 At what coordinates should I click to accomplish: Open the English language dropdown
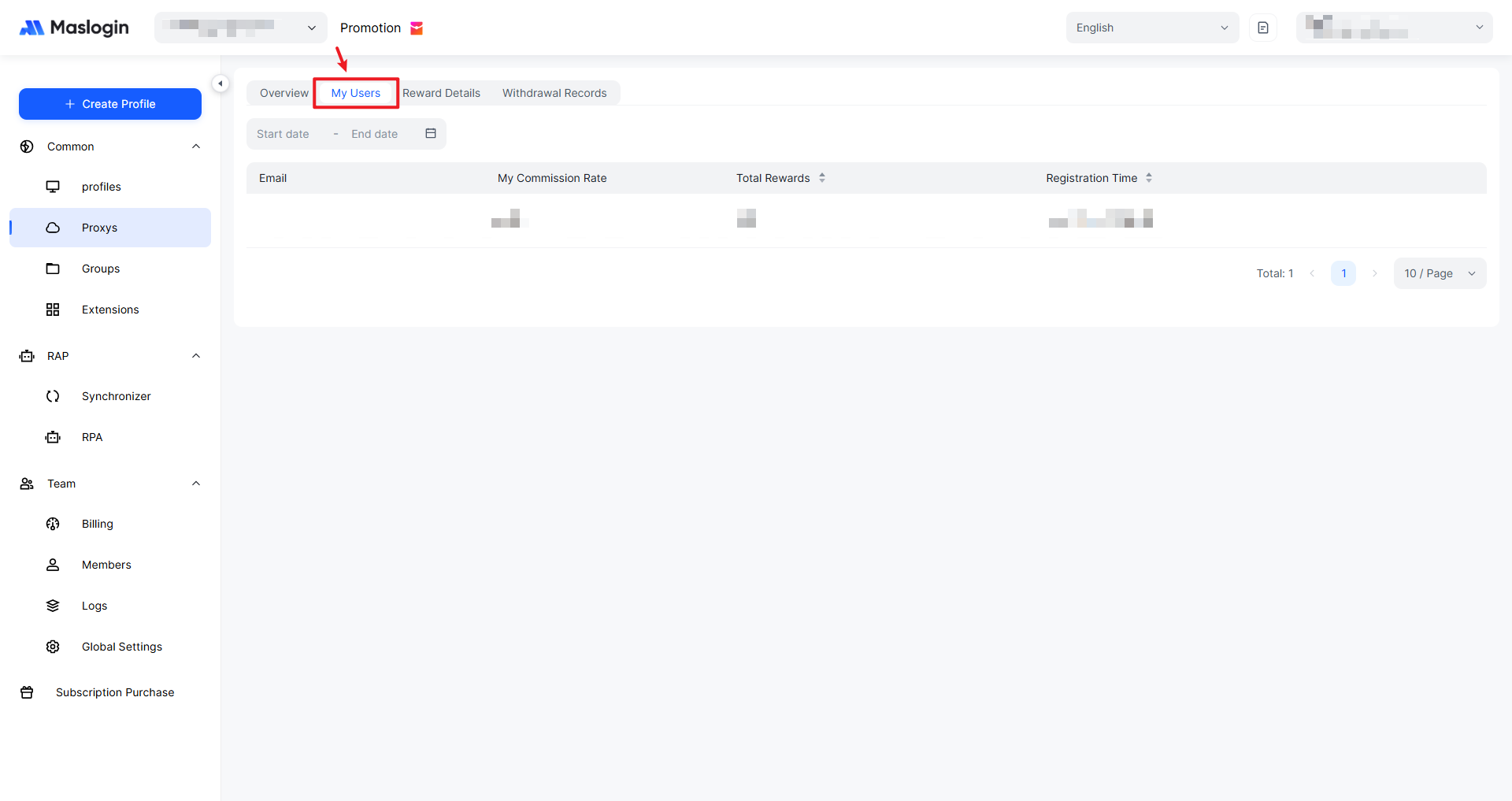(1151, 28)
